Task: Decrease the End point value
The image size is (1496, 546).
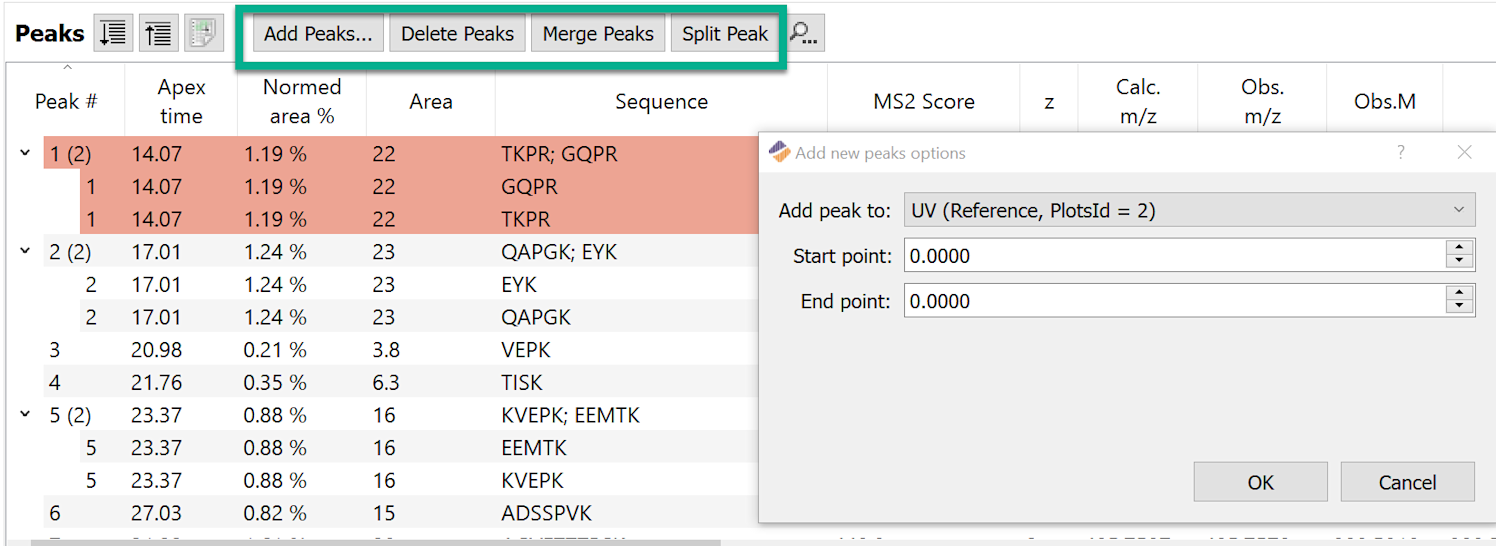Action: [x=1460, y=307]
